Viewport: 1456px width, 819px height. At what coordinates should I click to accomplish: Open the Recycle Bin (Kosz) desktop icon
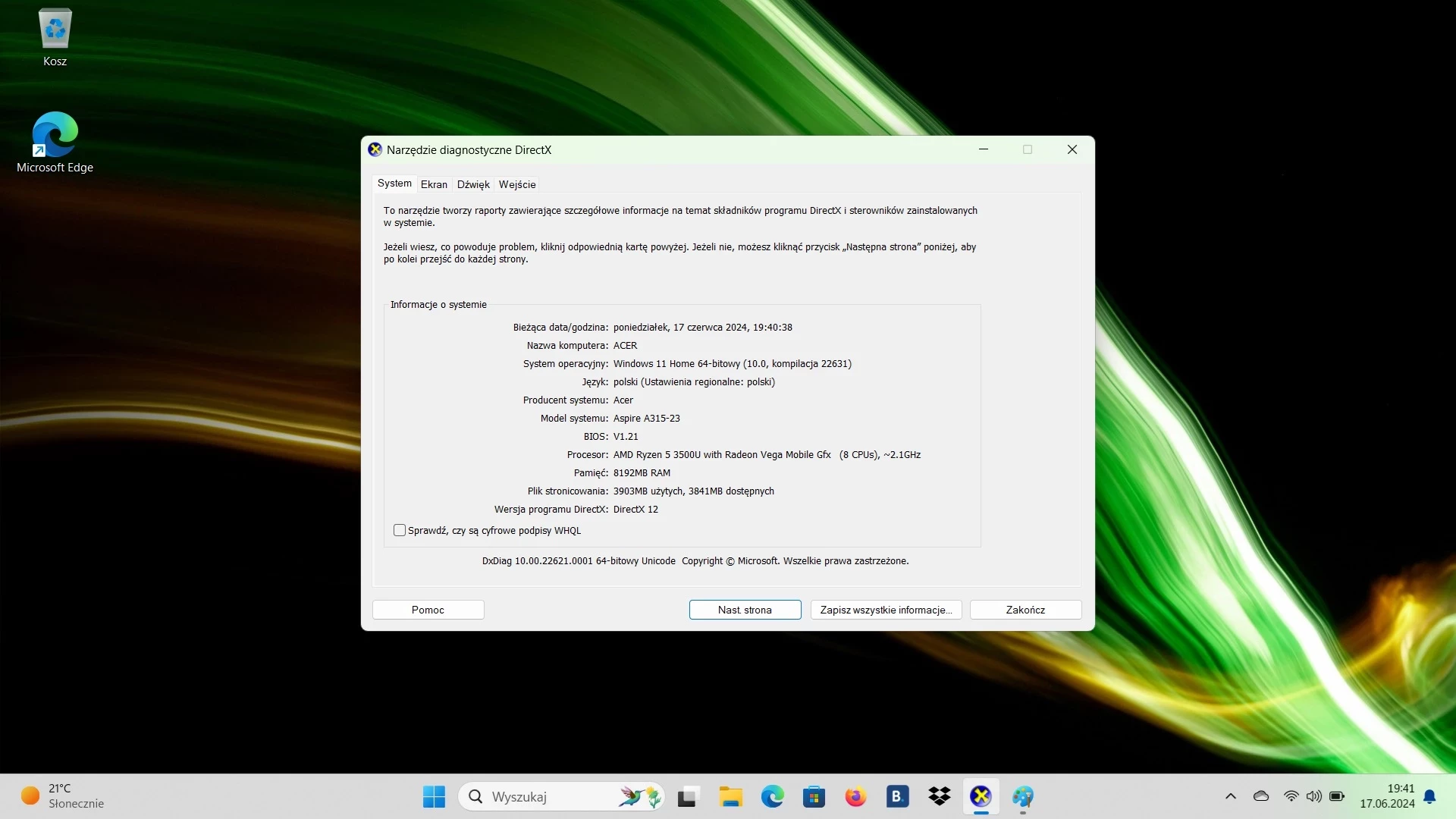[x=55, y=38]
